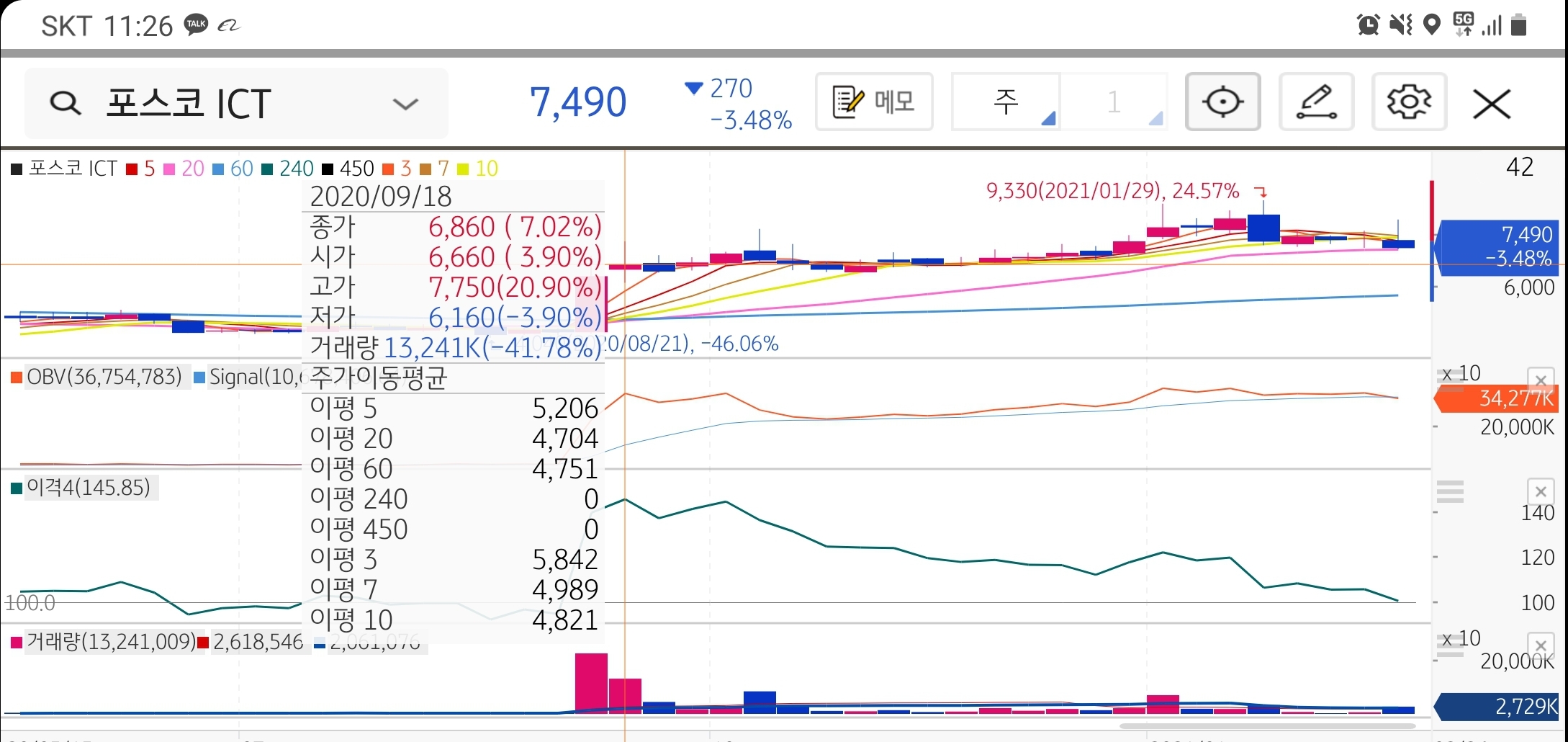This screenshot has height=742, width=1568.
Task: Tap the tallest pink volume bar
Action: [591, 683]
